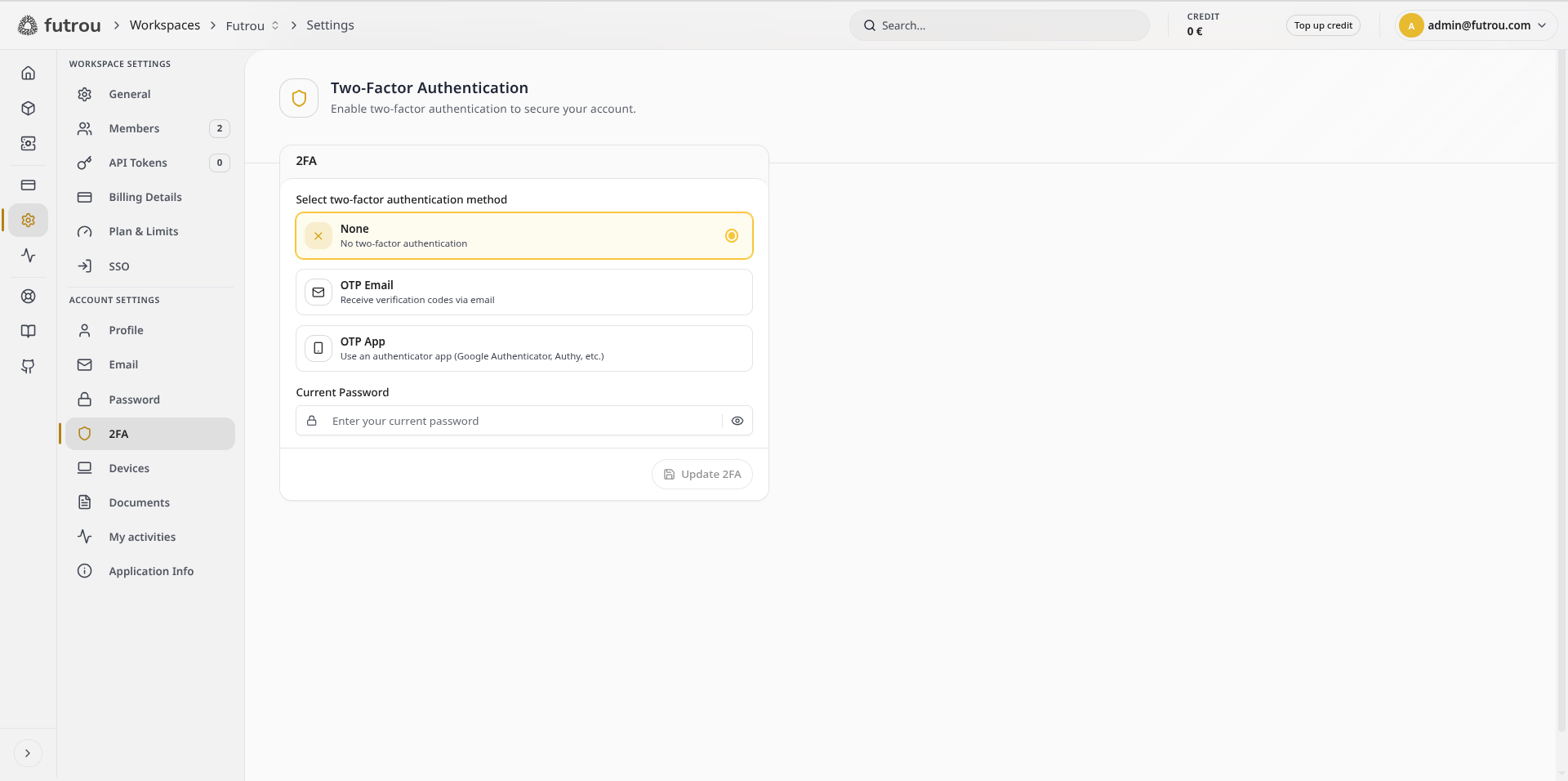
Task: Click the cube icon in the left rail
Action: click(29, 109)
